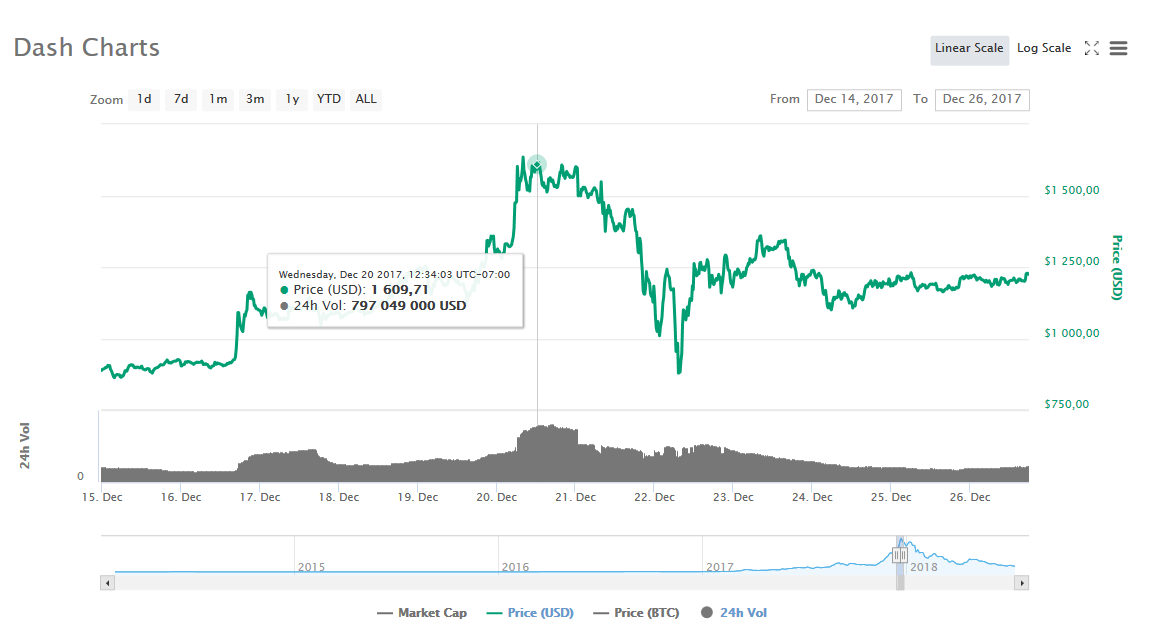Click the 16. Dec axis label

pyautogui.click(x=181, y=497)
